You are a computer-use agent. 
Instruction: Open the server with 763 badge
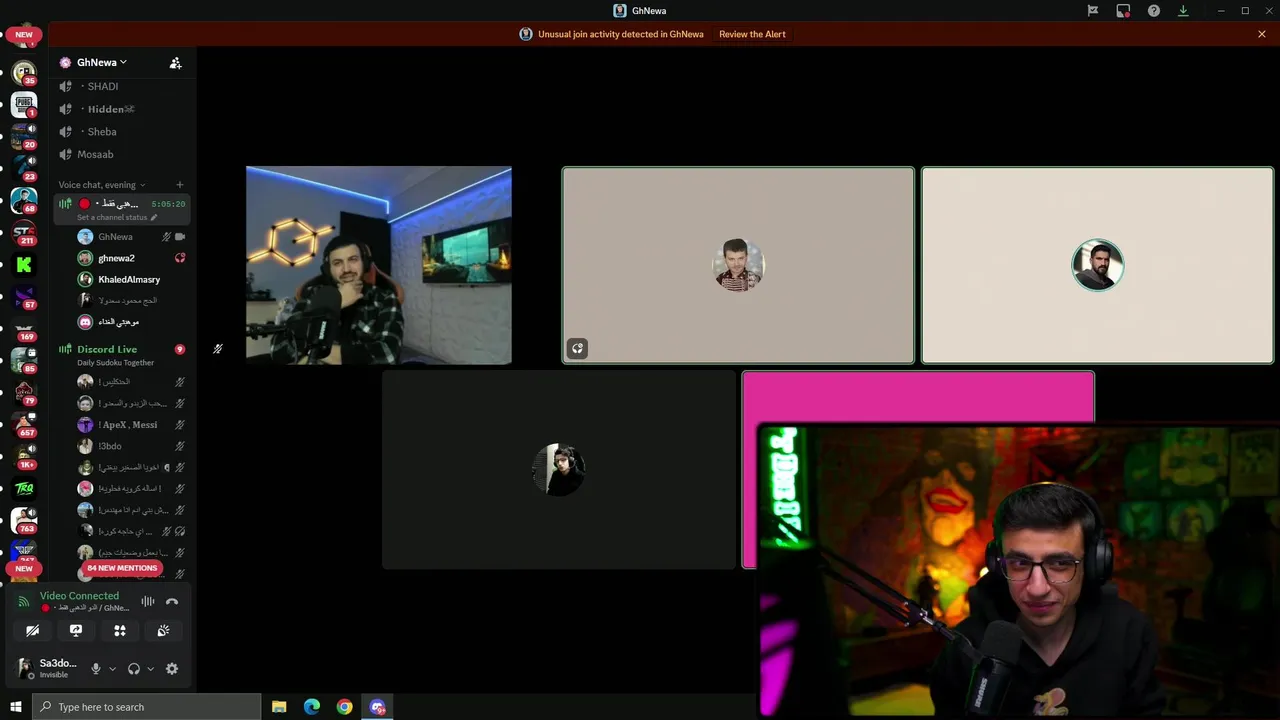[x=24, y=520]
